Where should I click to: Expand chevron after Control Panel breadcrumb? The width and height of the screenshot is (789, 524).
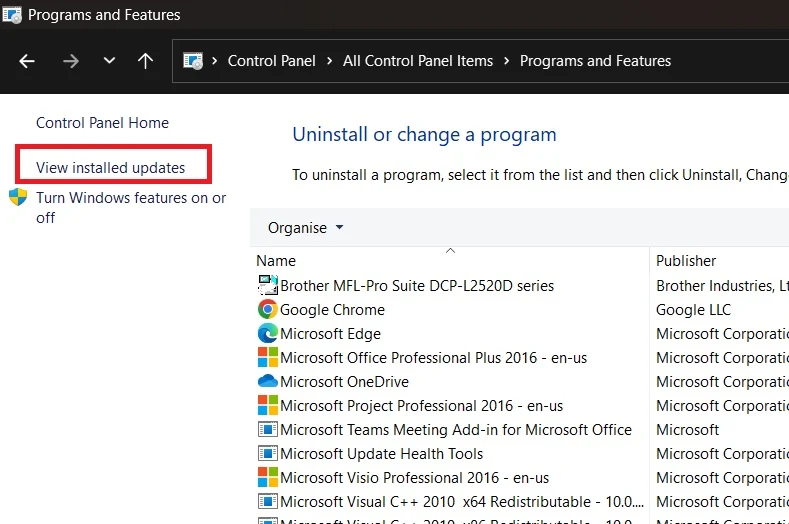point(329,61)
